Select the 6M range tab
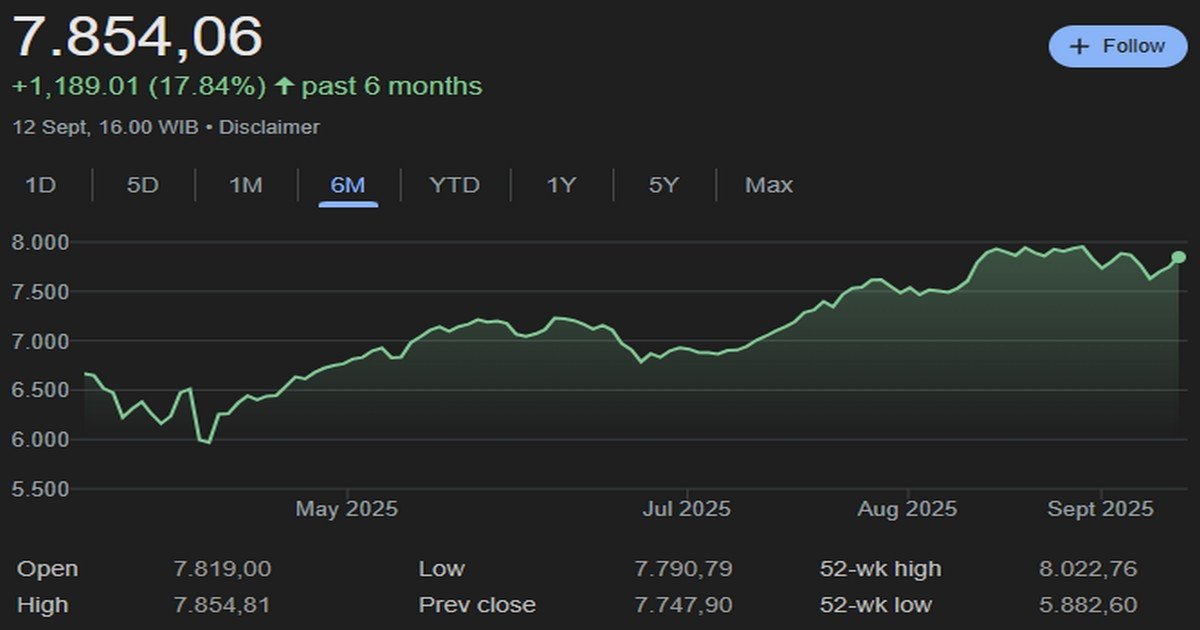This screenshot has height=630, width=1200. (348, 185)
